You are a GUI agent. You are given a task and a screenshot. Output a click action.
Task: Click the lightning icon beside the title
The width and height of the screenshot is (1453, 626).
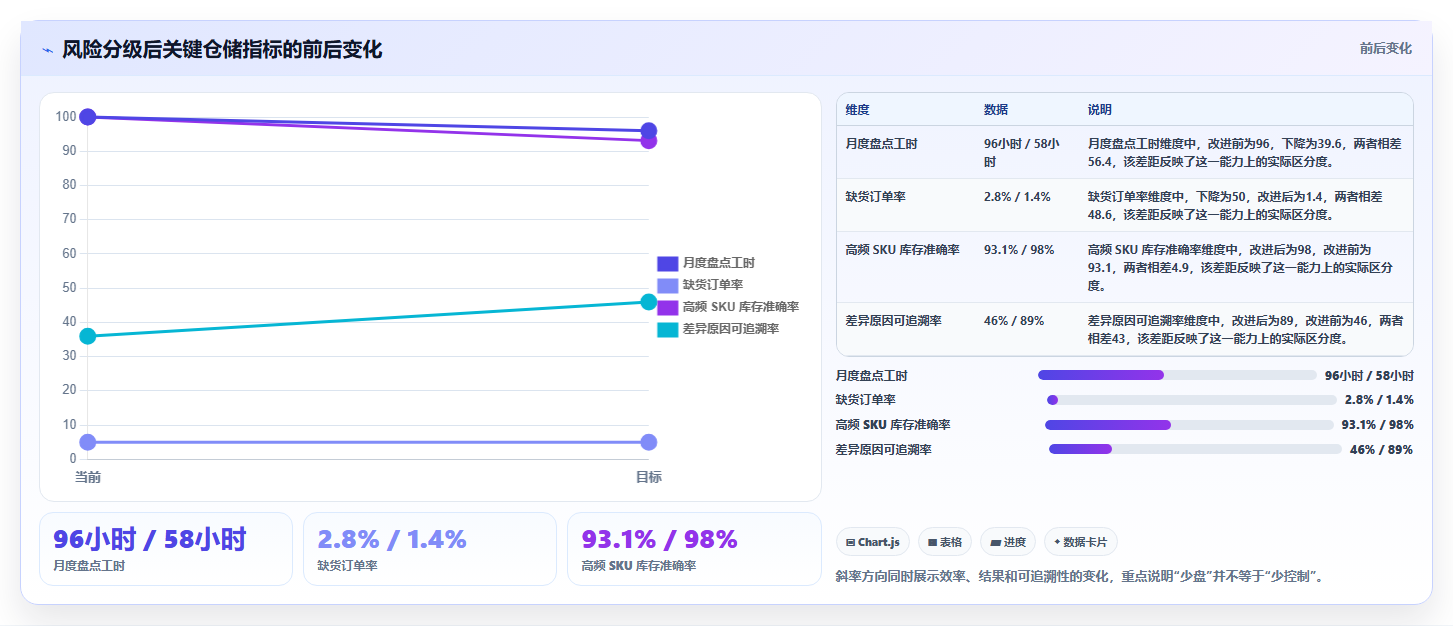click(48, 50)
